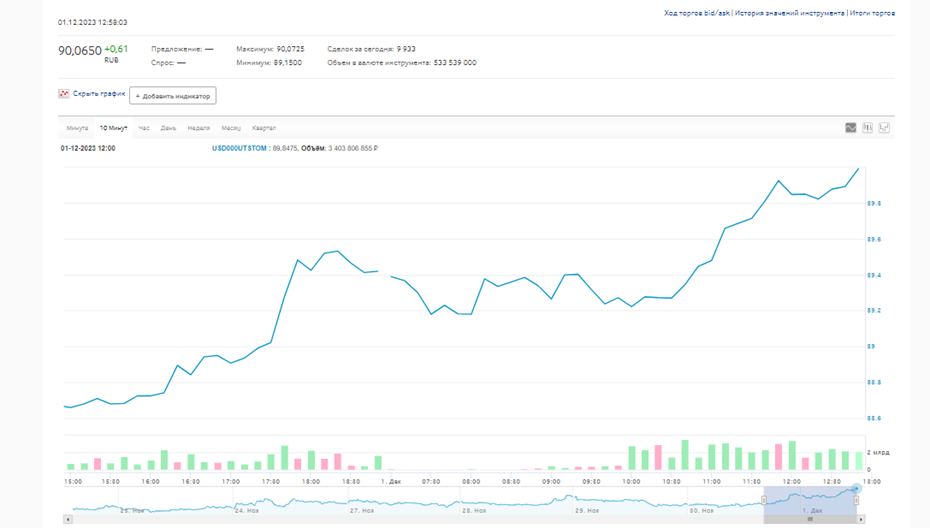Grab the left range selector handle
This screenshot has height=528, width=930.
pos(764,501)
